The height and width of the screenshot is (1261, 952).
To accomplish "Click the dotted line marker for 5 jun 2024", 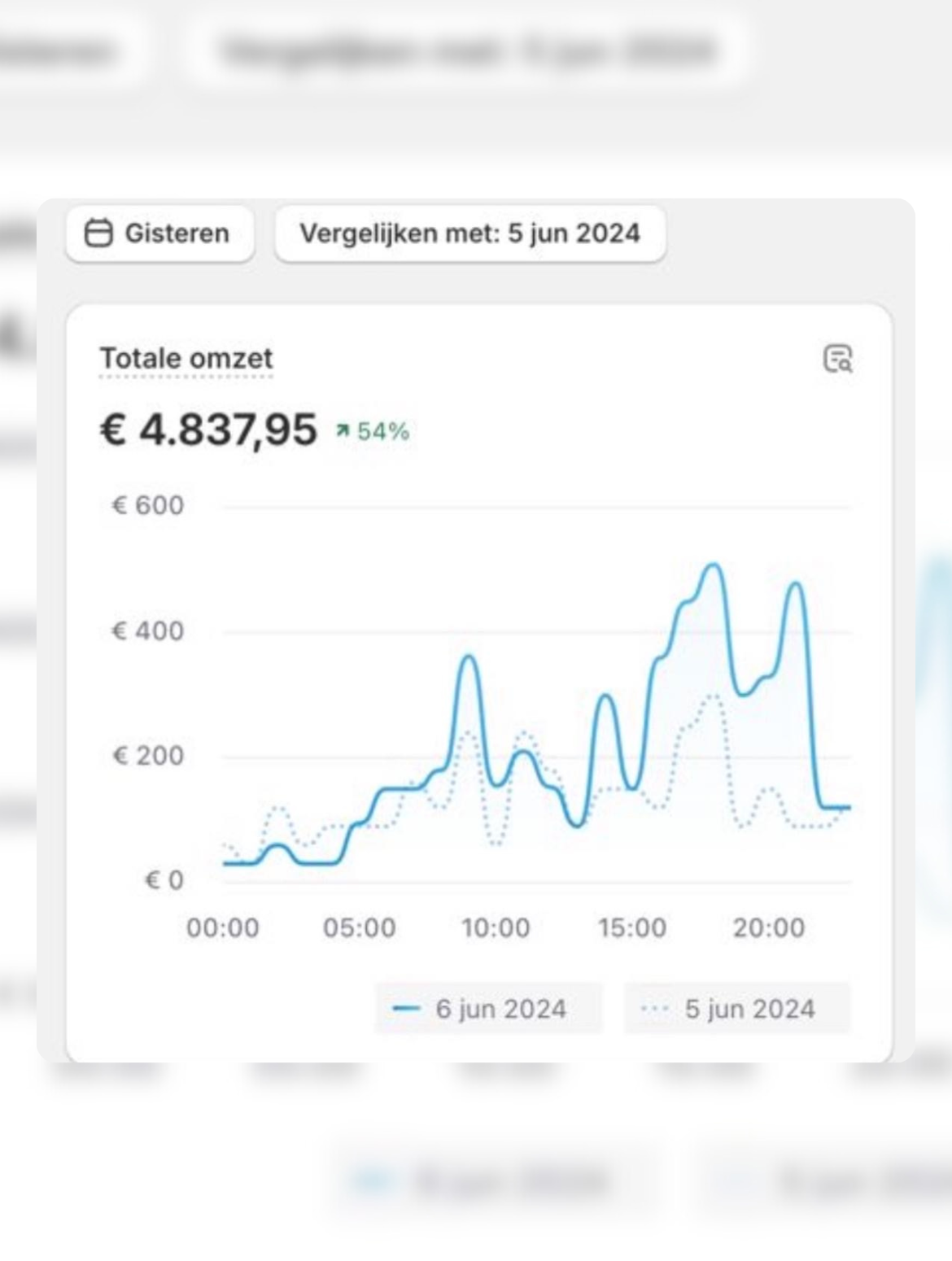I will click(x=655, y=1009).
